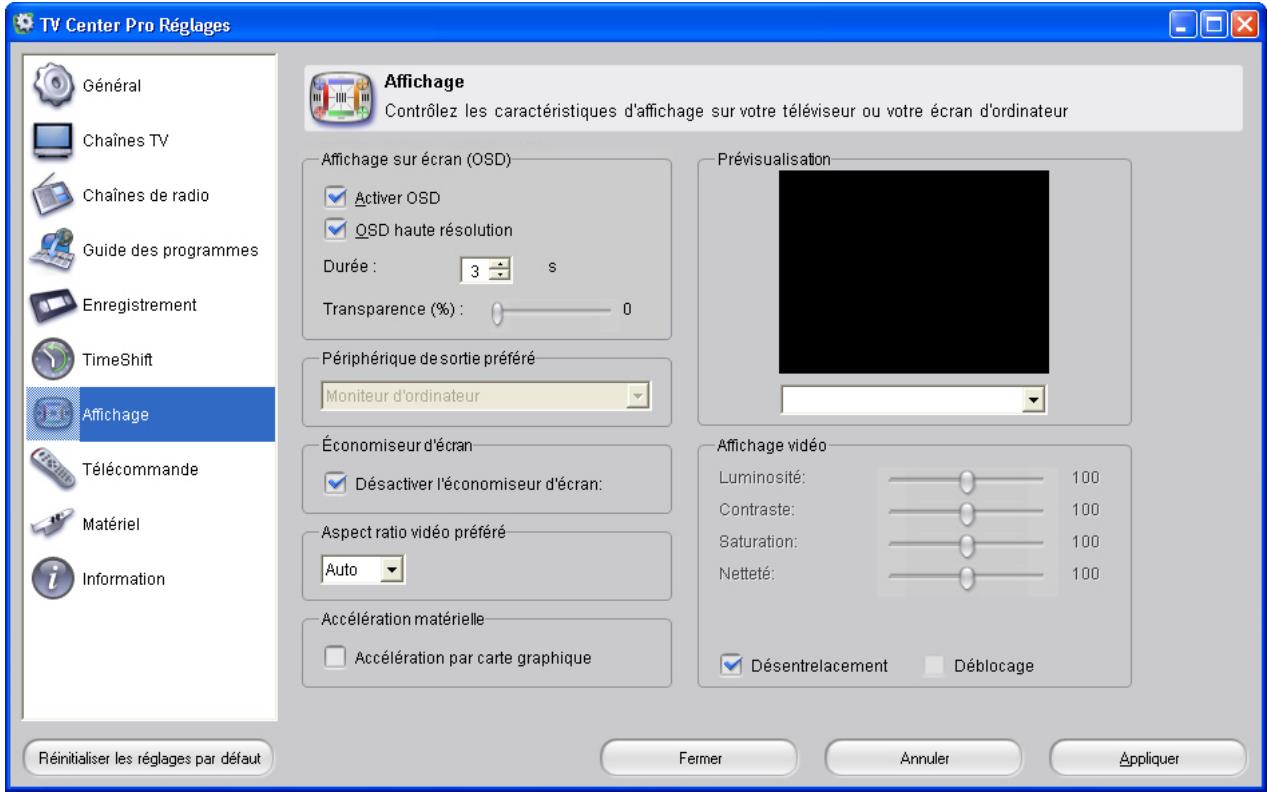1268x792 pixels.
Task: Open the Général settings page
Action: click(x=148, y=84)
